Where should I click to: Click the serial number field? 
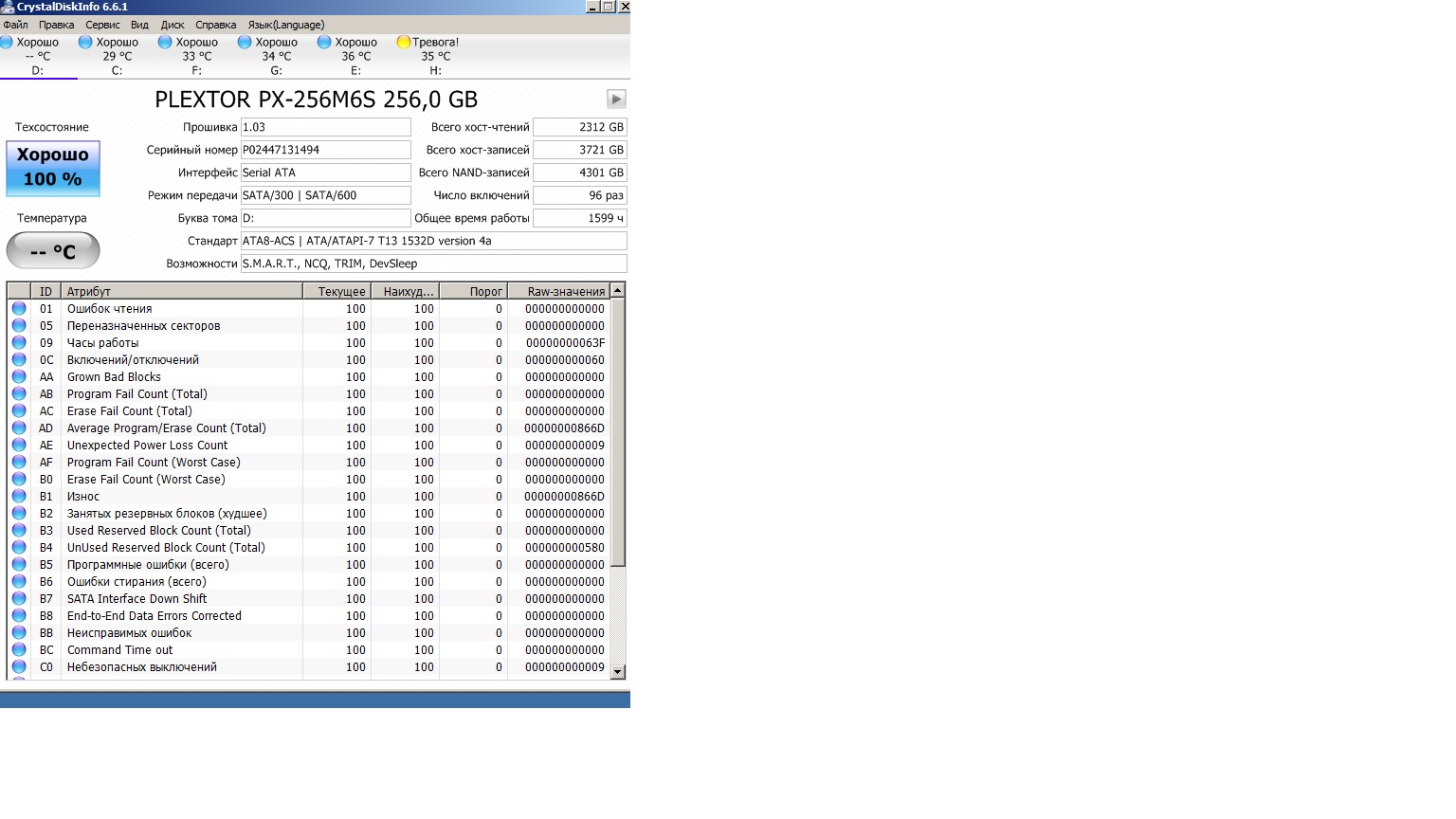pos(325,150)
